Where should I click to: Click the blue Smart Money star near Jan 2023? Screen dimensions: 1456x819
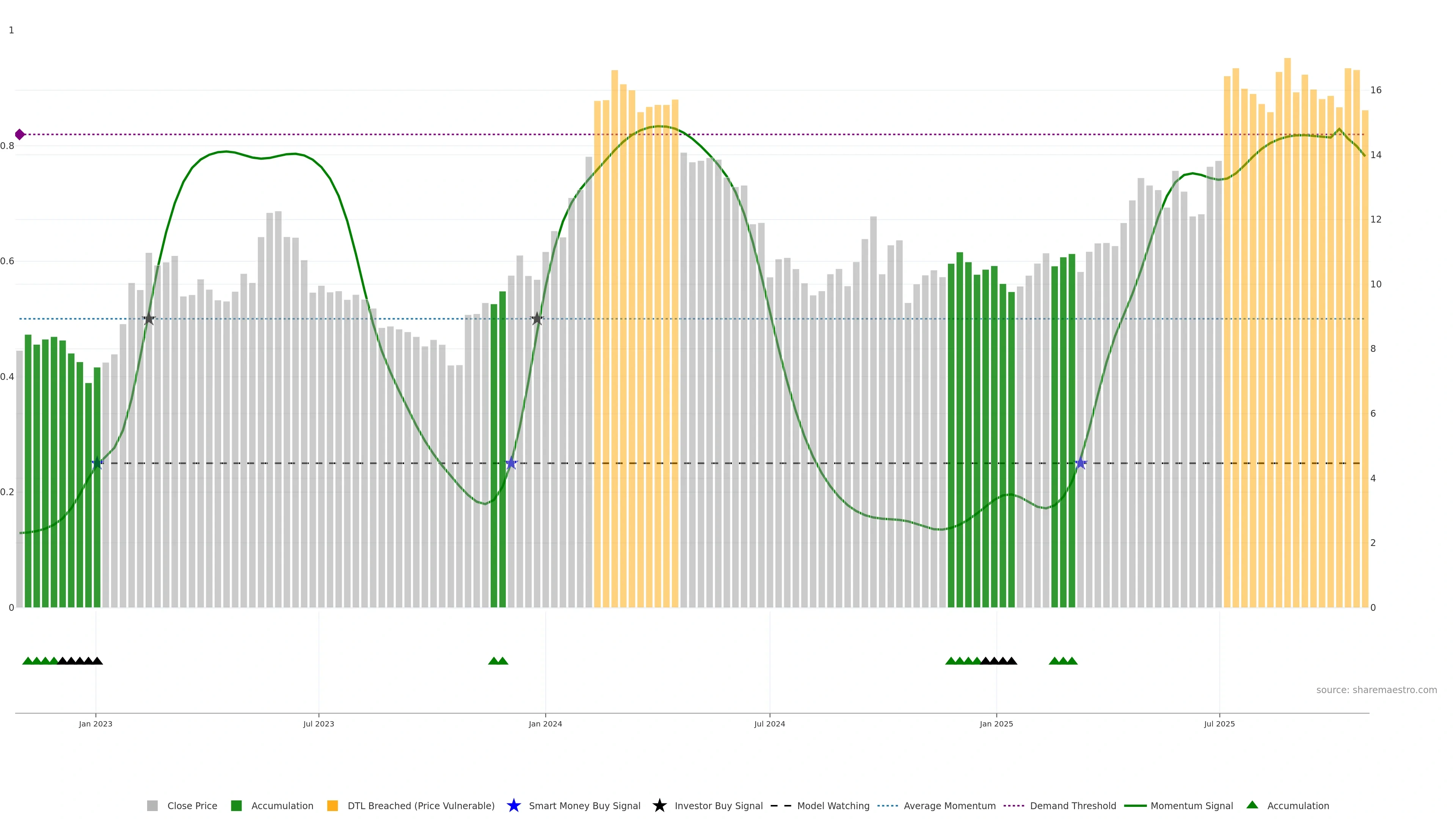click(97, 463)
